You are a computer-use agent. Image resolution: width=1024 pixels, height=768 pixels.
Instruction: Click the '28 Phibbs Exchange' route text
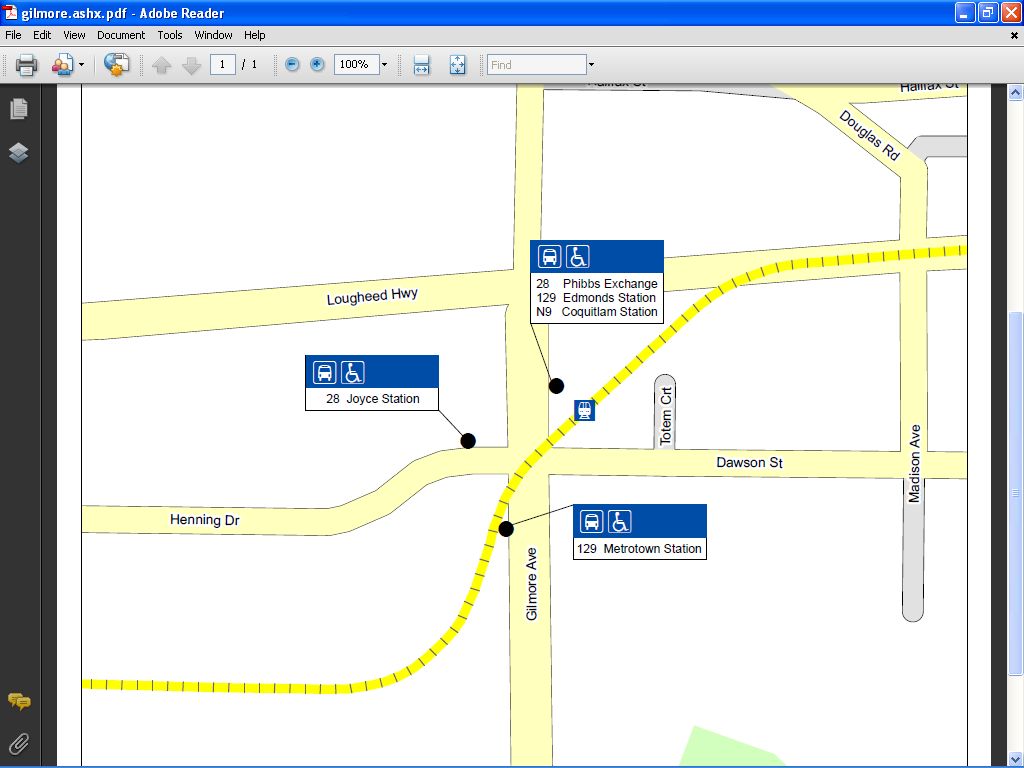point(597,283)
